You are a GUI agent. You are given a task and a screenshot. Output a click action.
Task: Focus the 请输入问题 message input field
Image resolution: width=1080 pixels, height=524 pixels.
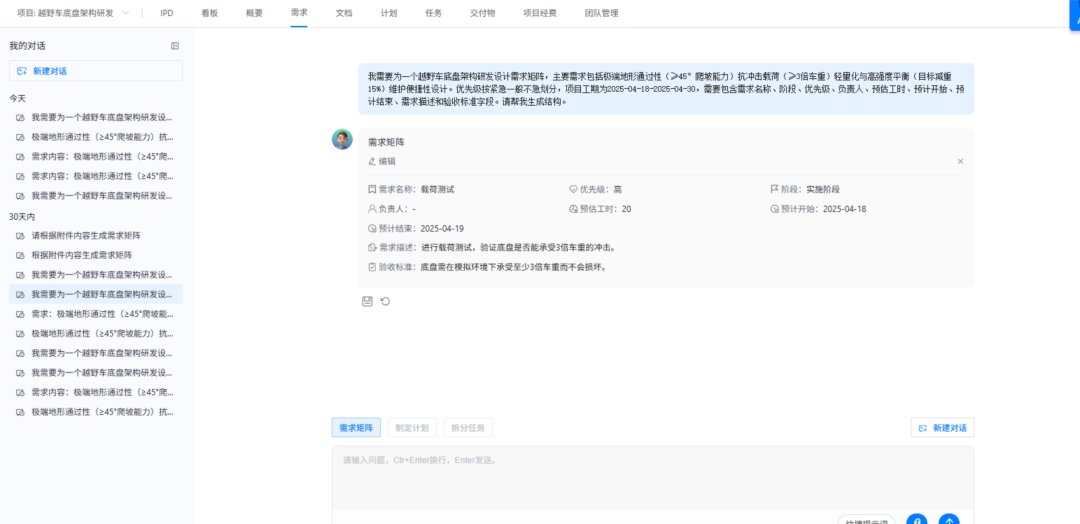pyautogui.click(x=652, y=477)
